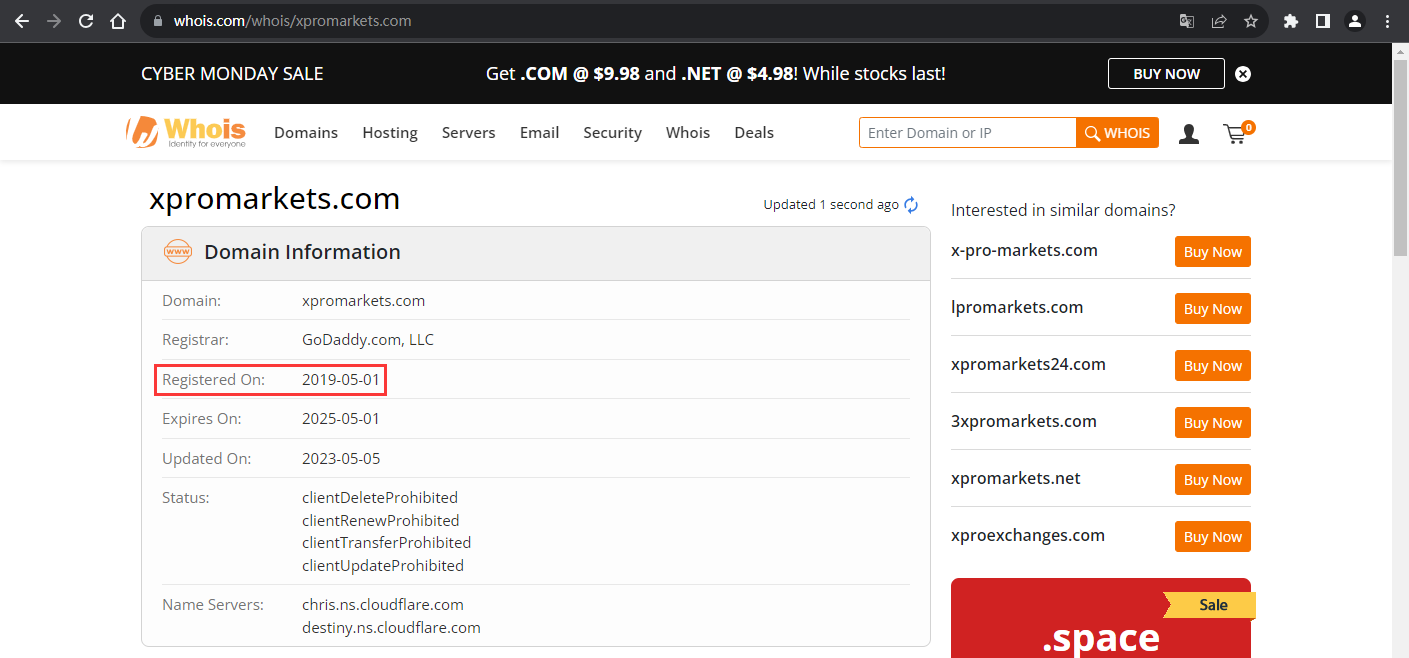Open the Security menu
The image size is (1409, 658).
click(612, 133)
